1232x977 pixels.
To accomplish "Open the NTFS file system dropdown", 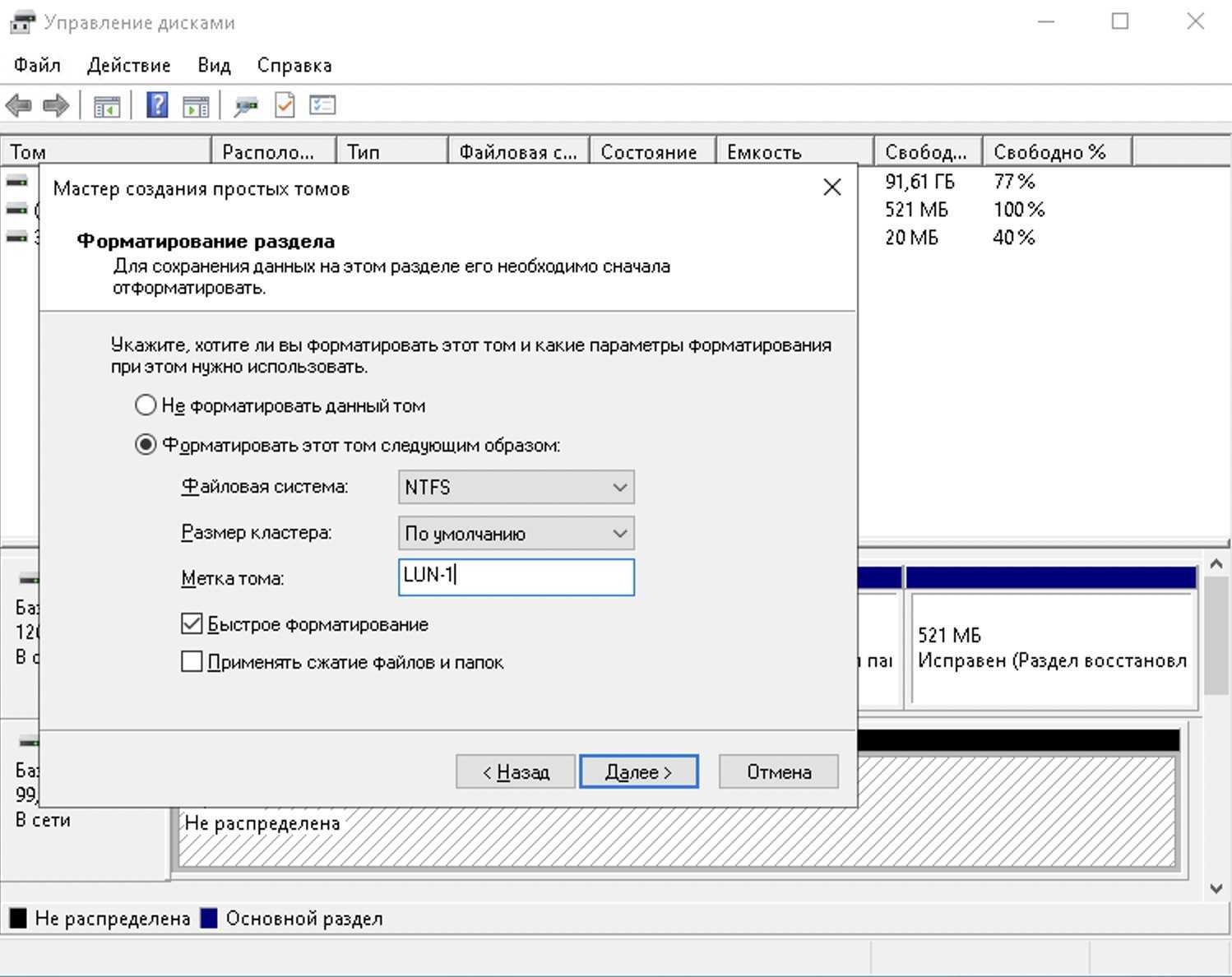I will click(x=516, y=487).
